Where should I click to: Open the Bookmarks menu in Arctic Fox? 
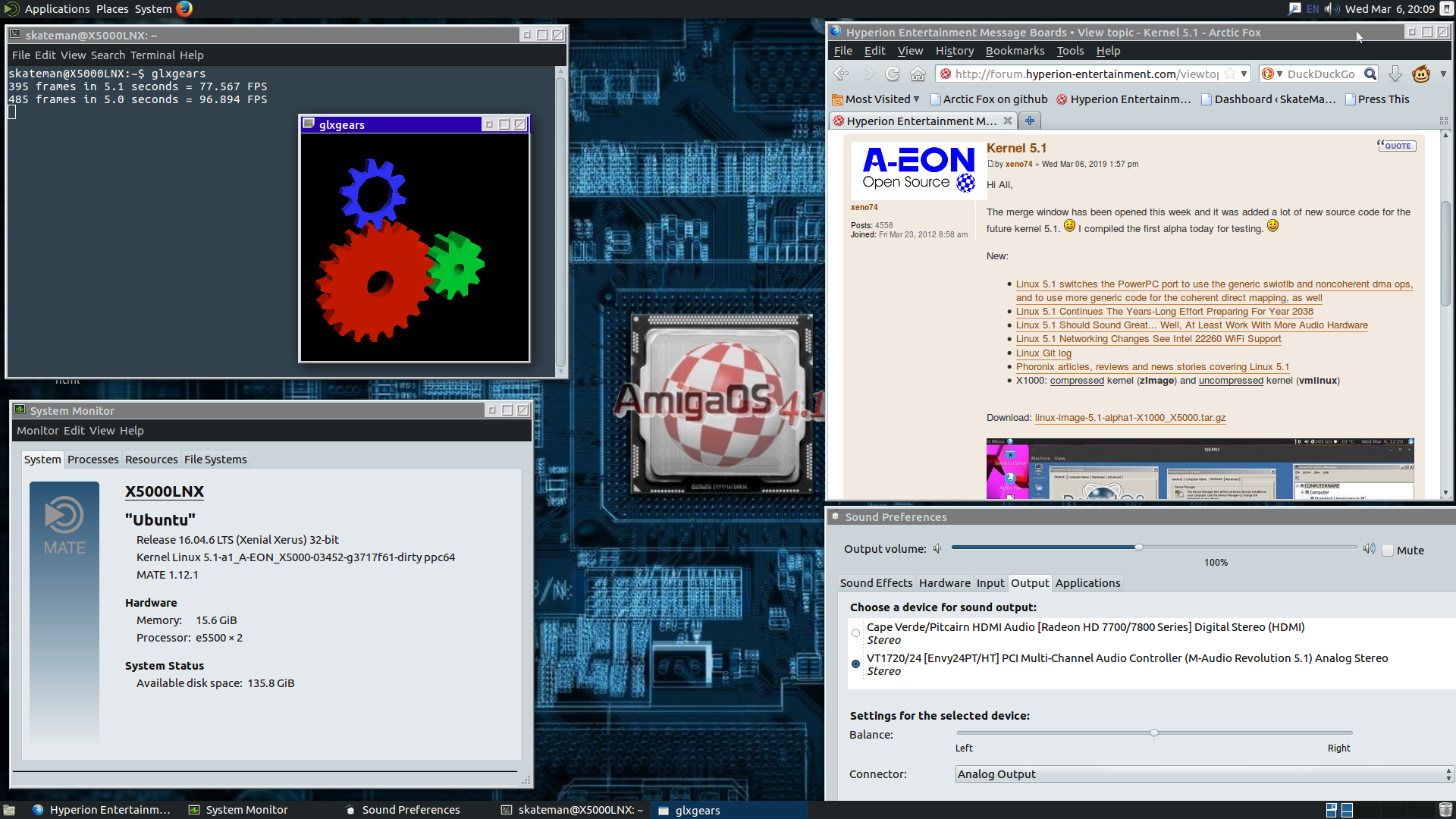[1015, 51]
